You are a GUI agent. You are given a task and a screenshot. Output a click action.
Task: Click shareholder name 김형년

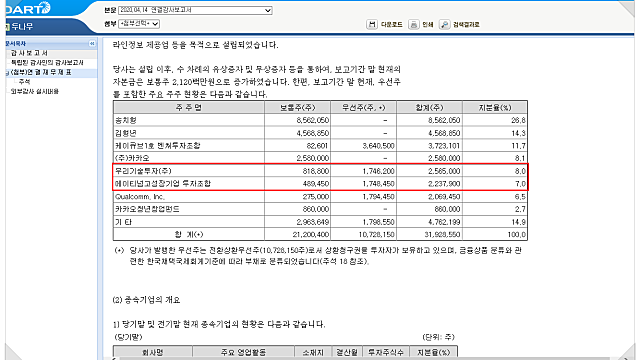coord(125,133)
